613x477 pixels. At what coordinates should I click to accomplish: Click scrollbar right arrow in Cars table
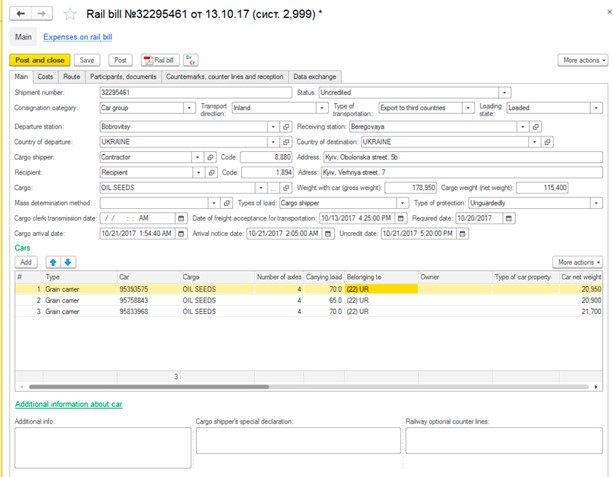[x=595, y=387]
